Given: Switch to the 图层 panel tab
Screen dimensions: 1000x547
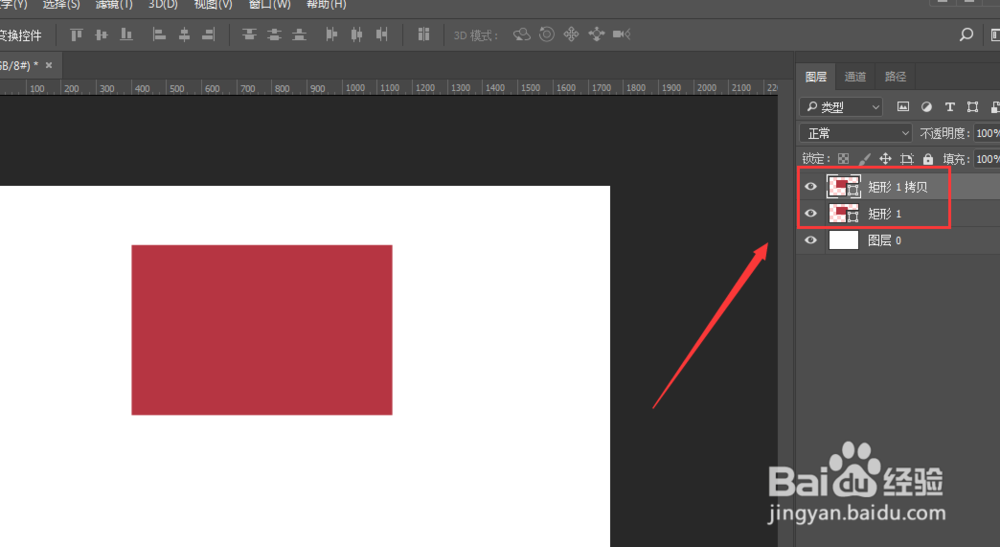Looking at the screenshot, I should pyautogui.click(x=816, y=77).
